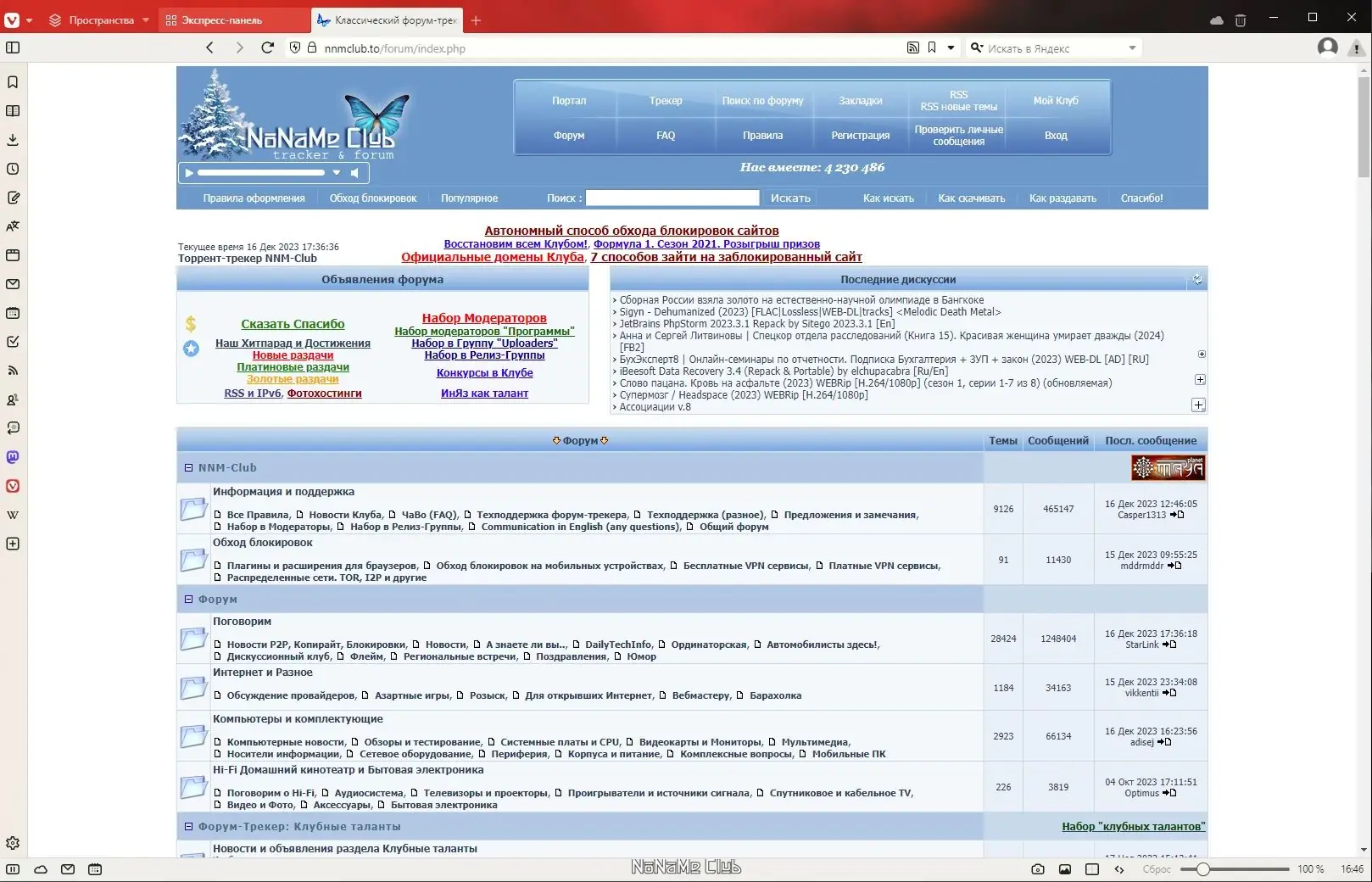Viewport: 1372px width, 882px height.
Task: Toggle the panel via the status bar button
Action: point(13,869)
